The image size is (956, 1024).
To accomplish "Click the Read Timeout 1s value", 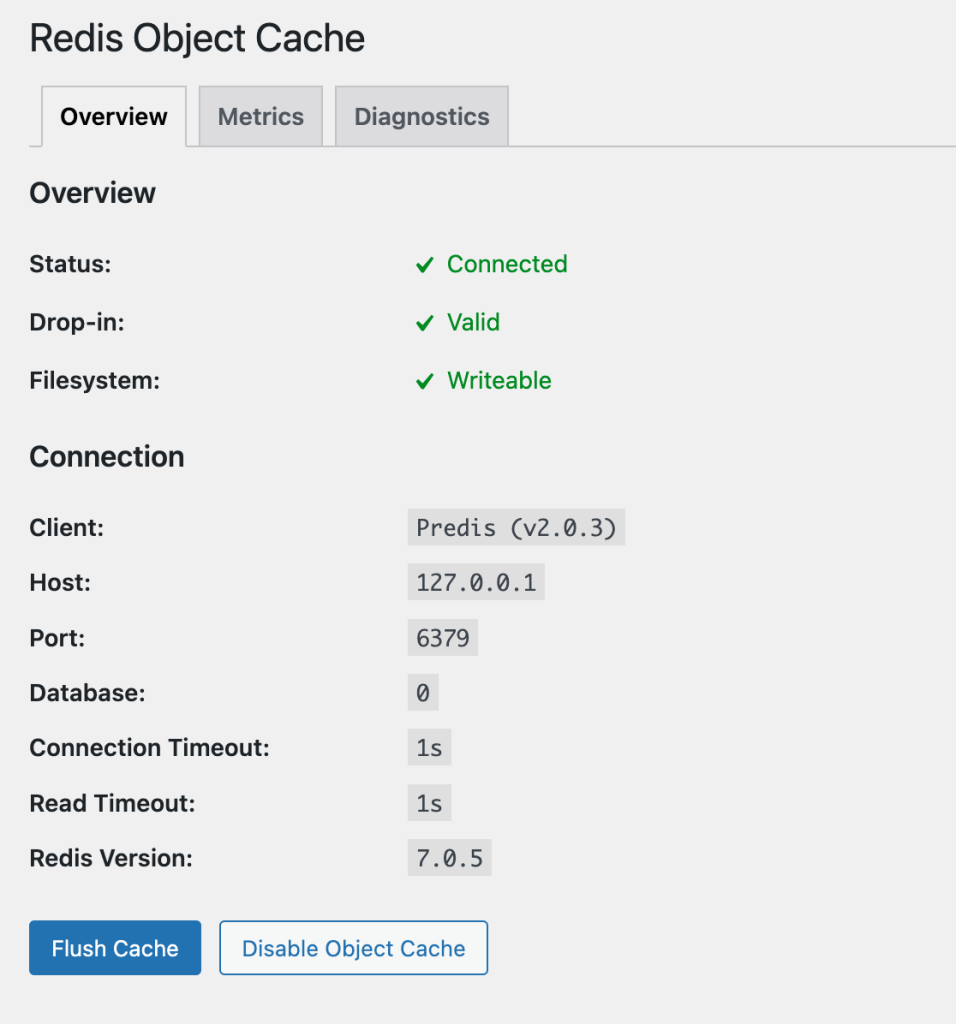I will 429,802.
